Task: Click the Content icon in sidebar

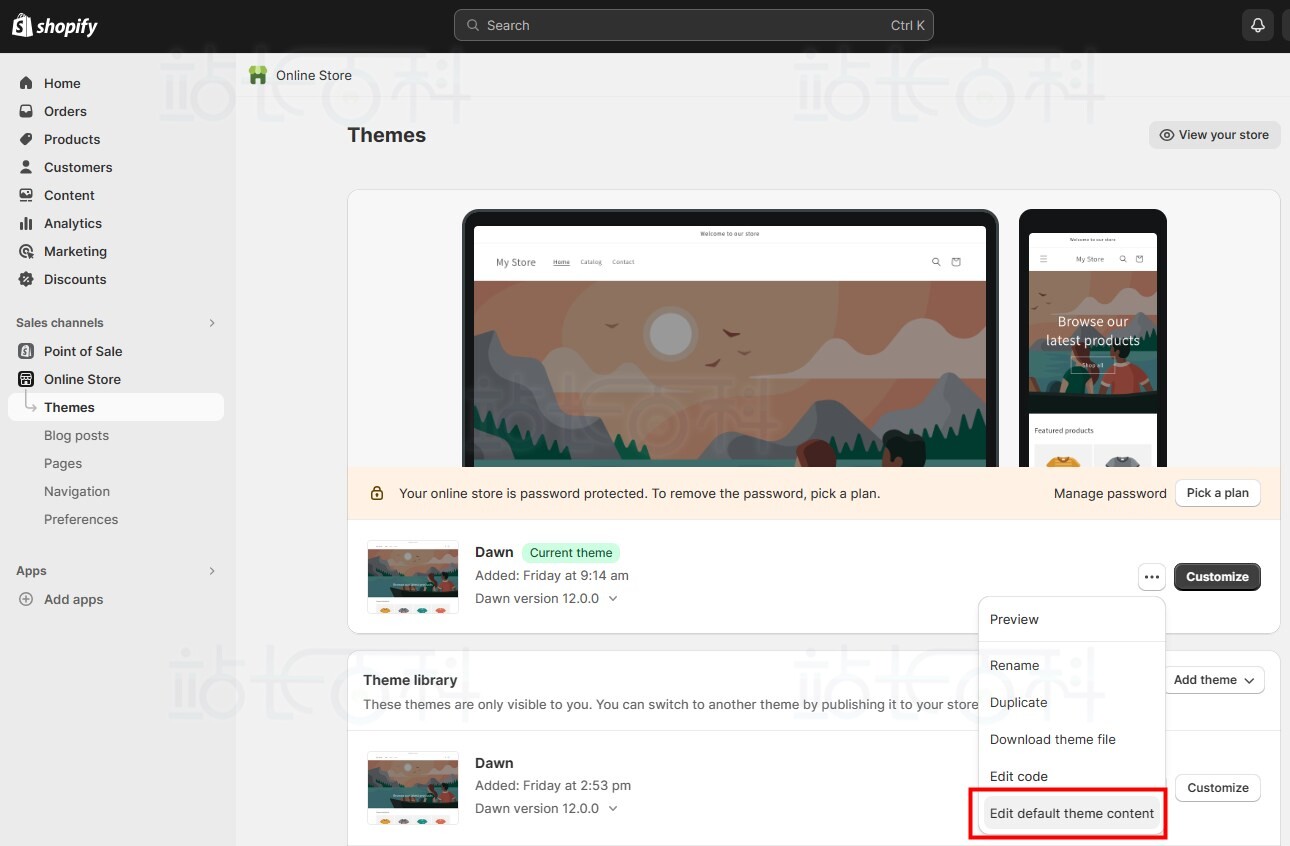Action: pyautogui.click(x=26, y=195)
